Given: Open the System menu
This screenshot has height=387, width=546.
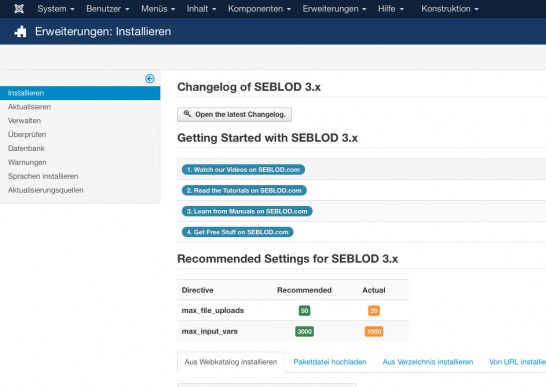Looking at the screenshot, I should point(56,9).
